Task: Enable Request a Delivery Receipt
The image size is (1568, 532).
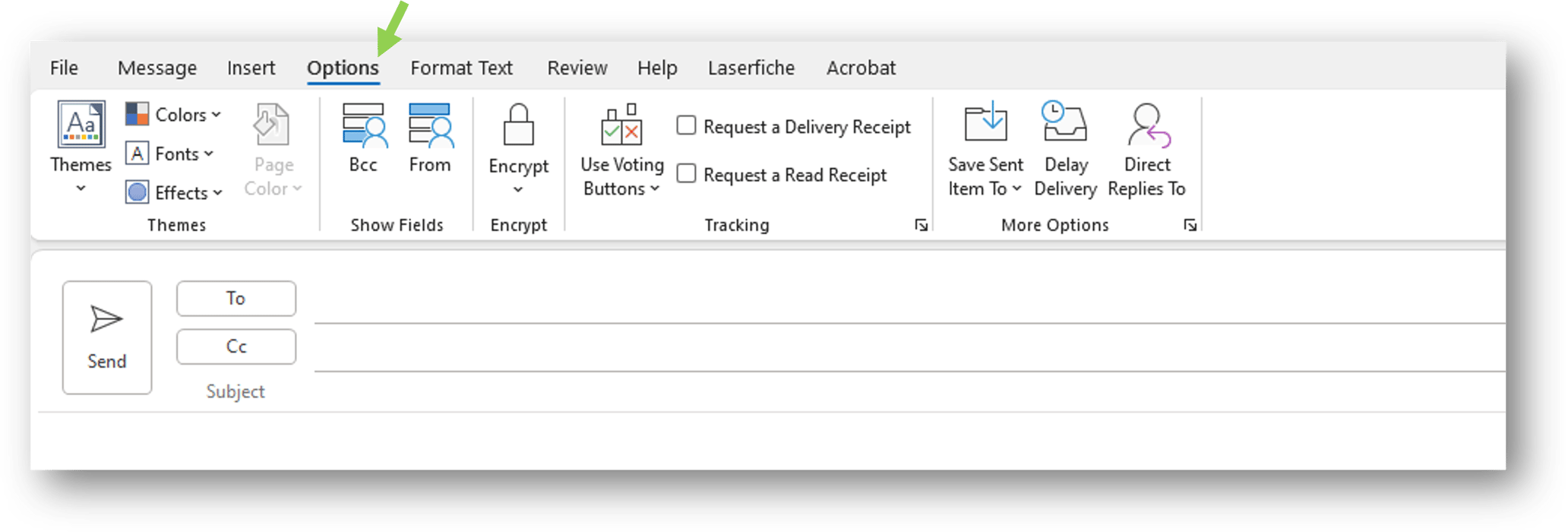Action: point(686,125)
